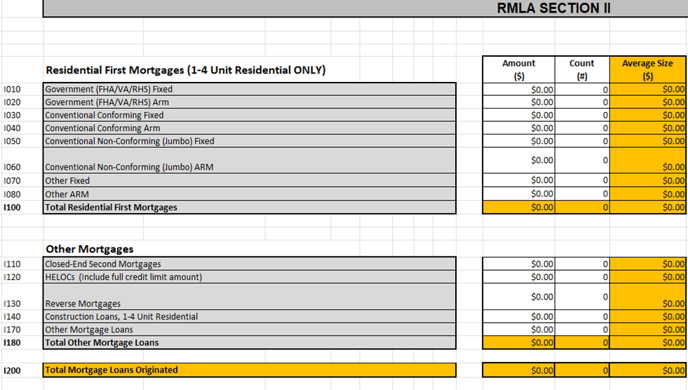Image resolution: width=688 pixels, height=390 pixels.
Task: Click the Reverse Mortgages label cell
Action: click(249, 297)
